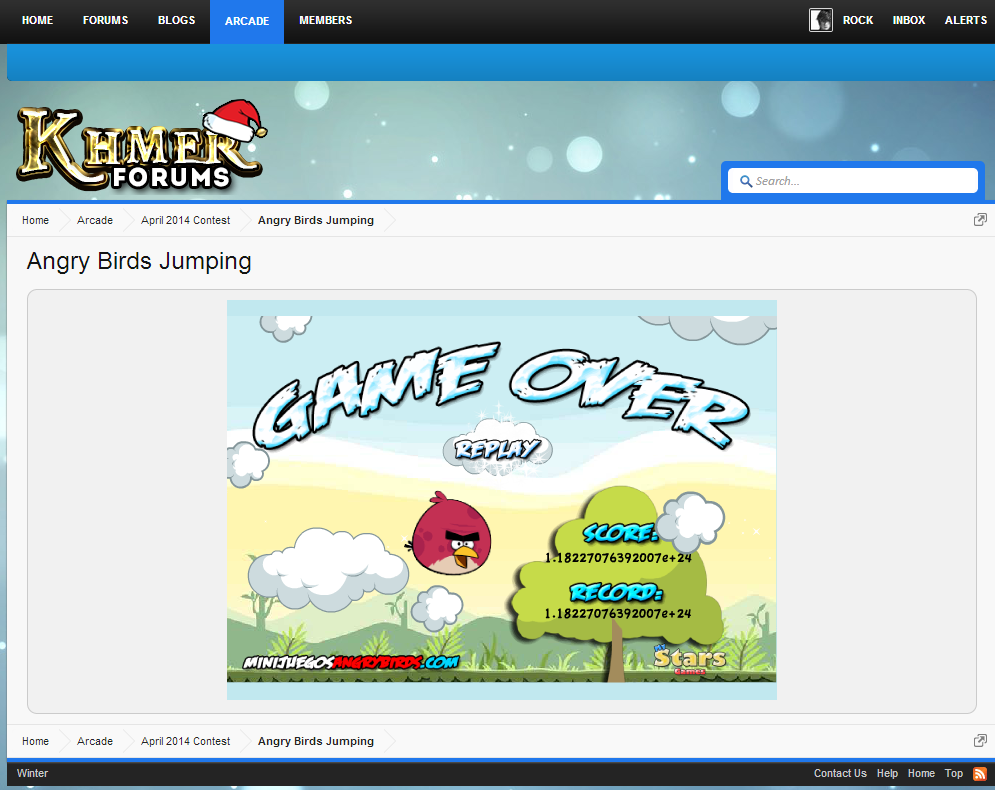995x790 pixels.
Task: Open quick navigation icon in top breadcrumb
Action: 980,220
